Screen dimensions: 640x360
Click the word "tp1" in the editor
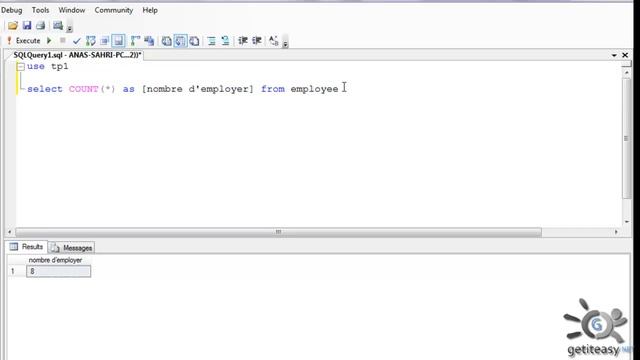pos(60,66)
